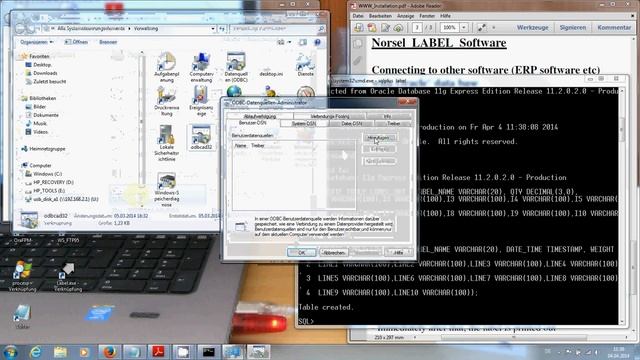This screenshot has width=640, height=360.
Task: Open the Datei menu in Adobe Reader
Action: tap(358, 16)
